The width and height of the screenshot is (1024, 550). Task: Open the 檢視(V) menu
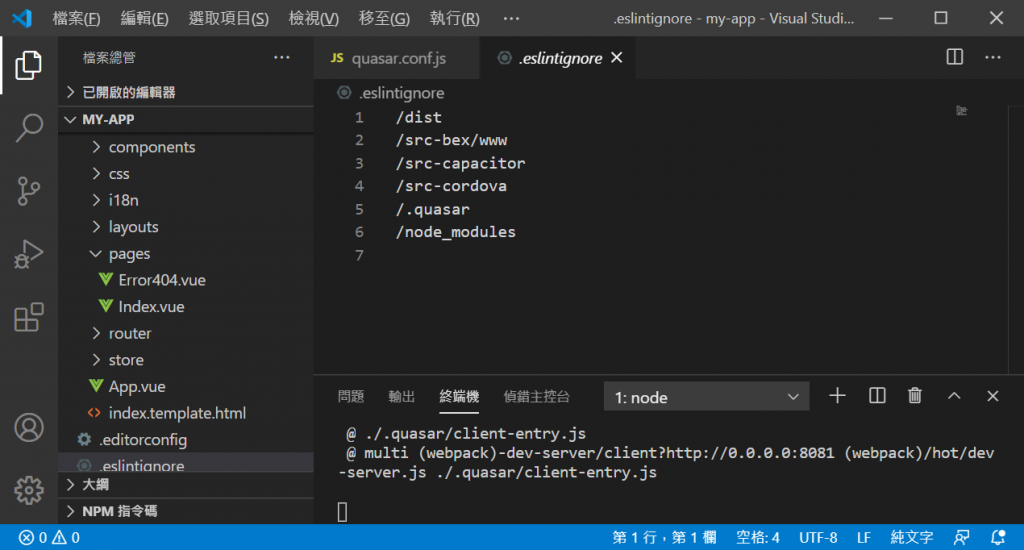[x=313, y=18]
